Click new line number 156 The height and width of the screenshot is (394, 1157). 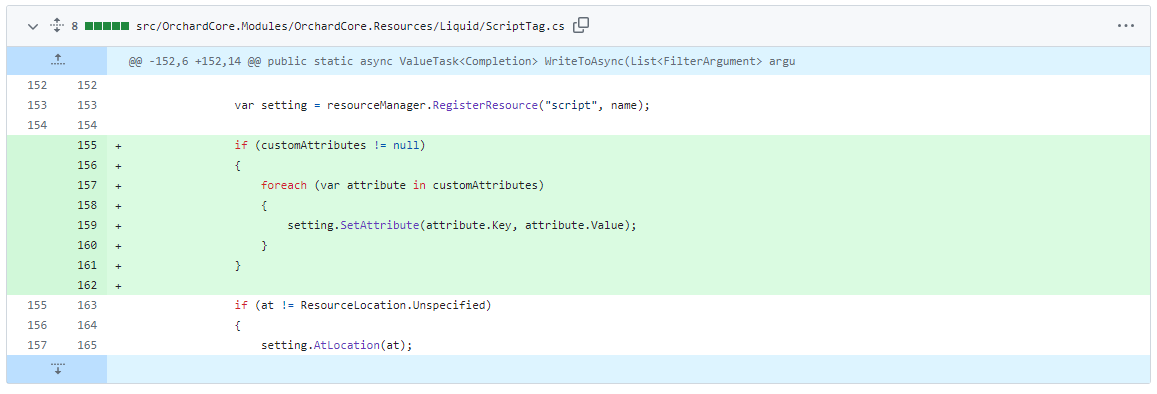click(x=87, y=165)
